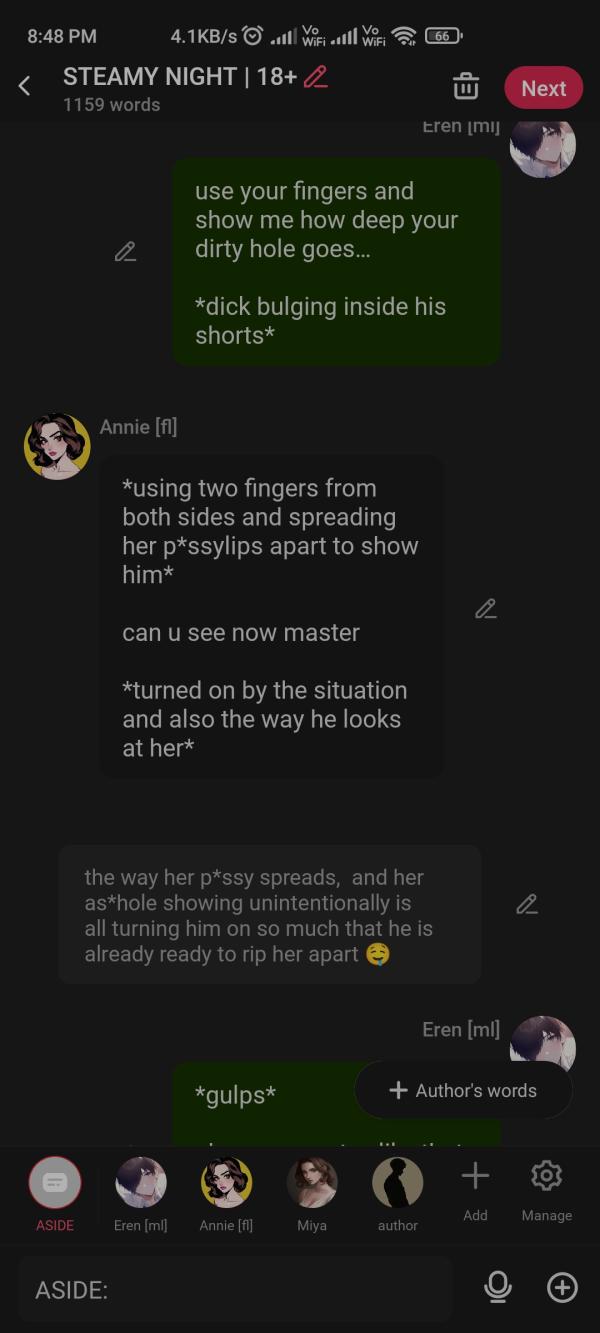Edit Annie's message with the pencil icon
Viewport: 600px width, 1333px height.
pyautogui.click(x=486, y=609)
